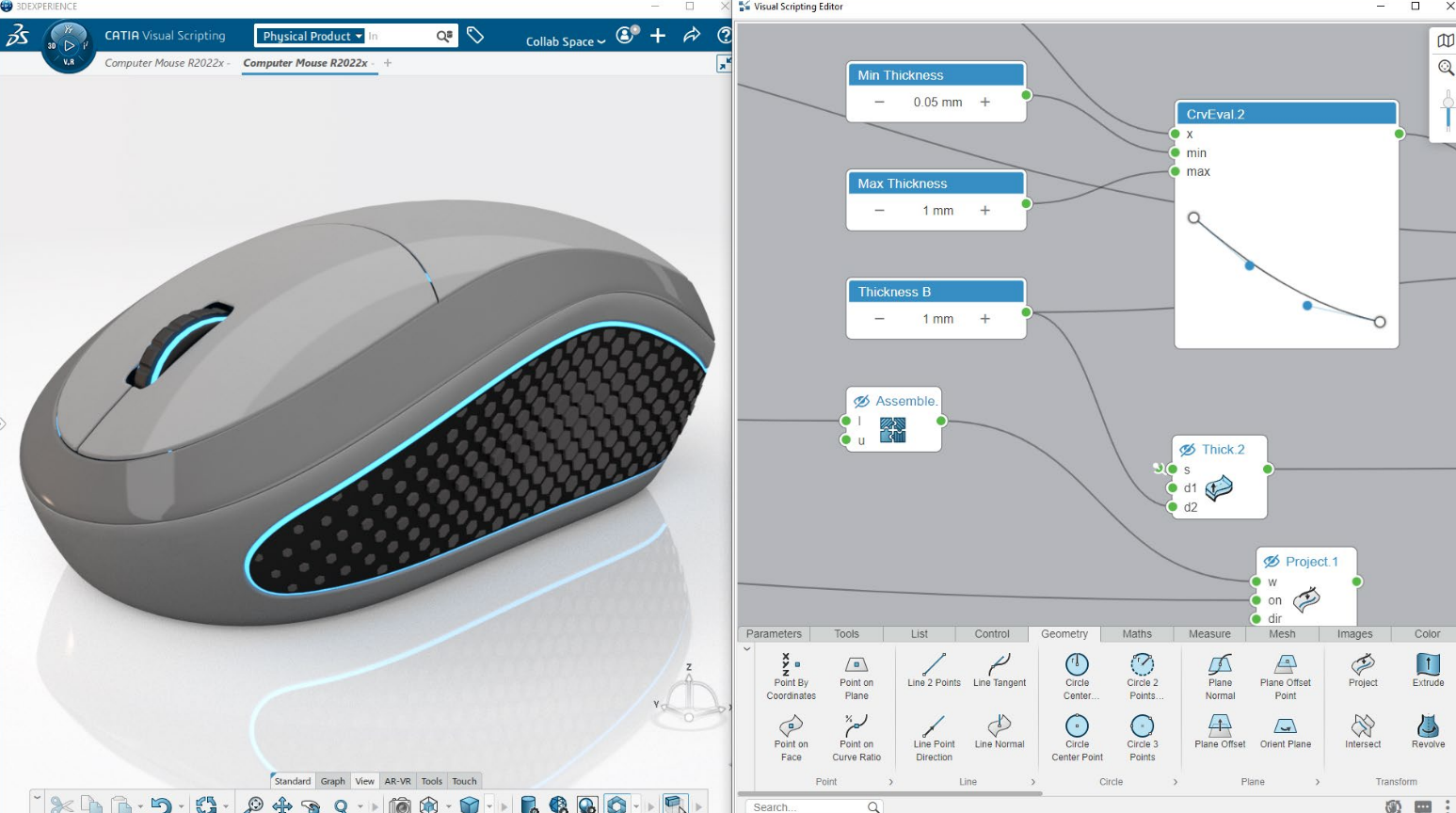1456x813 pixels.
Task: Pick the Point By Coordinates tool
Action: click(x=791, y=664)
